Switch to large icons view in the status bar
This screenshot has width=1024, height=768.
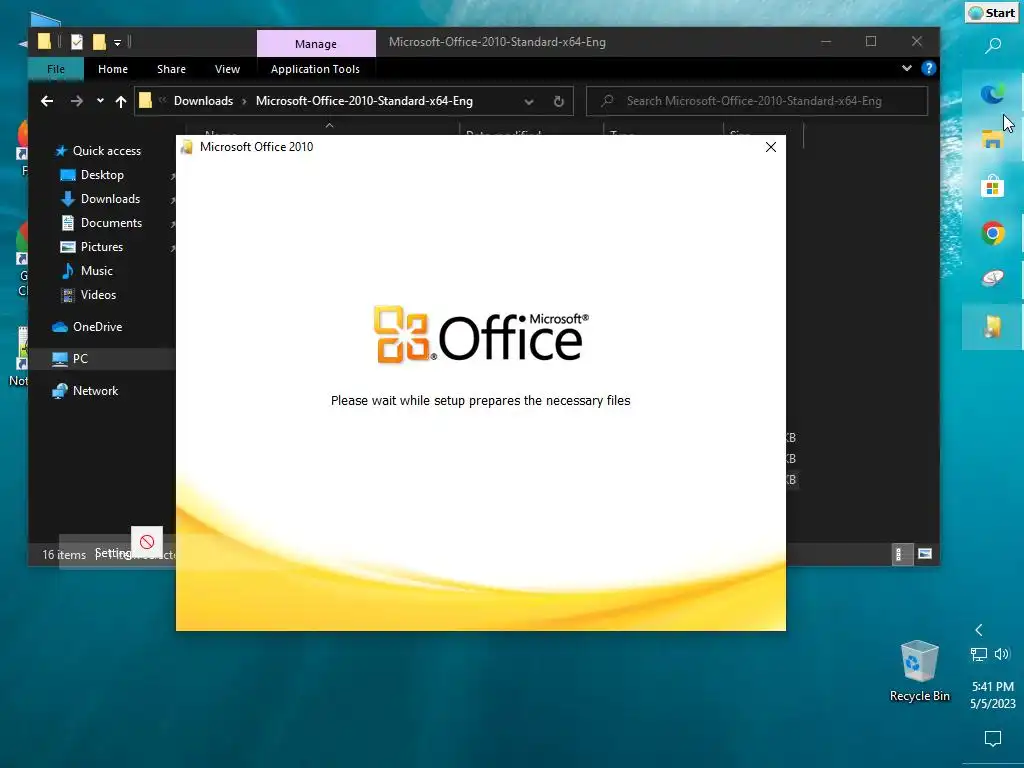coord(925,554)
